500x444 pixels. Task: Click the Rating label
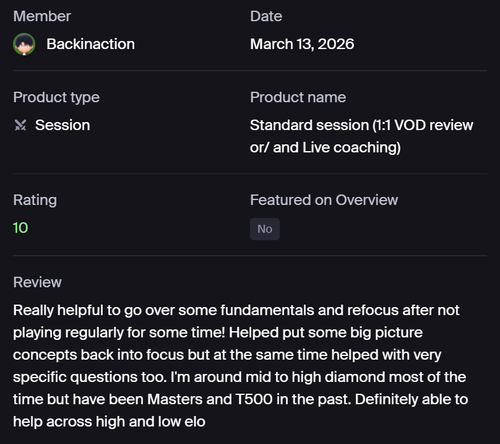click(x=35, y=200)
